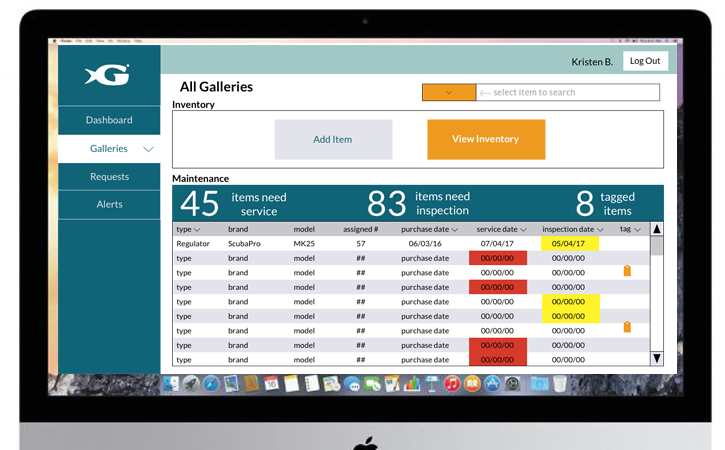Image resolution: width=725 pixels, height=450 pixels.
Task: Open FaceTime from the dock
Action: (x=373, y=384)
